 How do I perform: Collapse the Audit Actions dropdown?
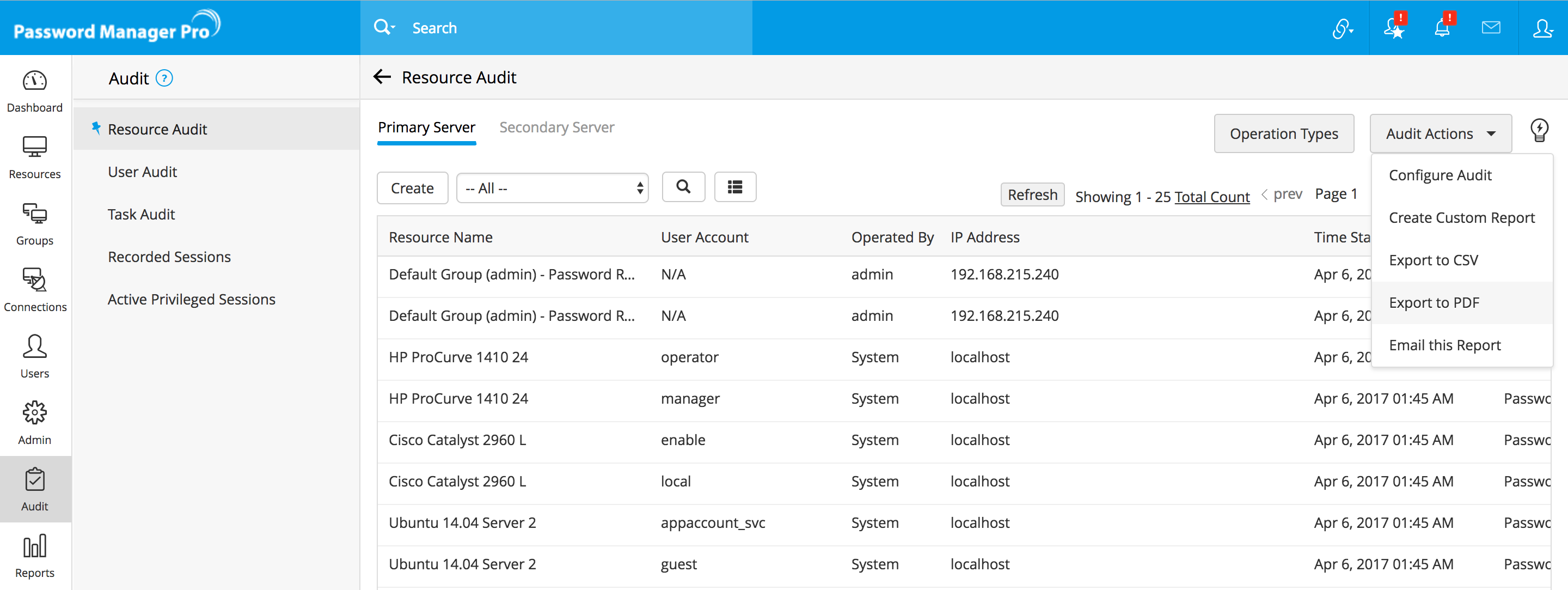pos(1440,133)
